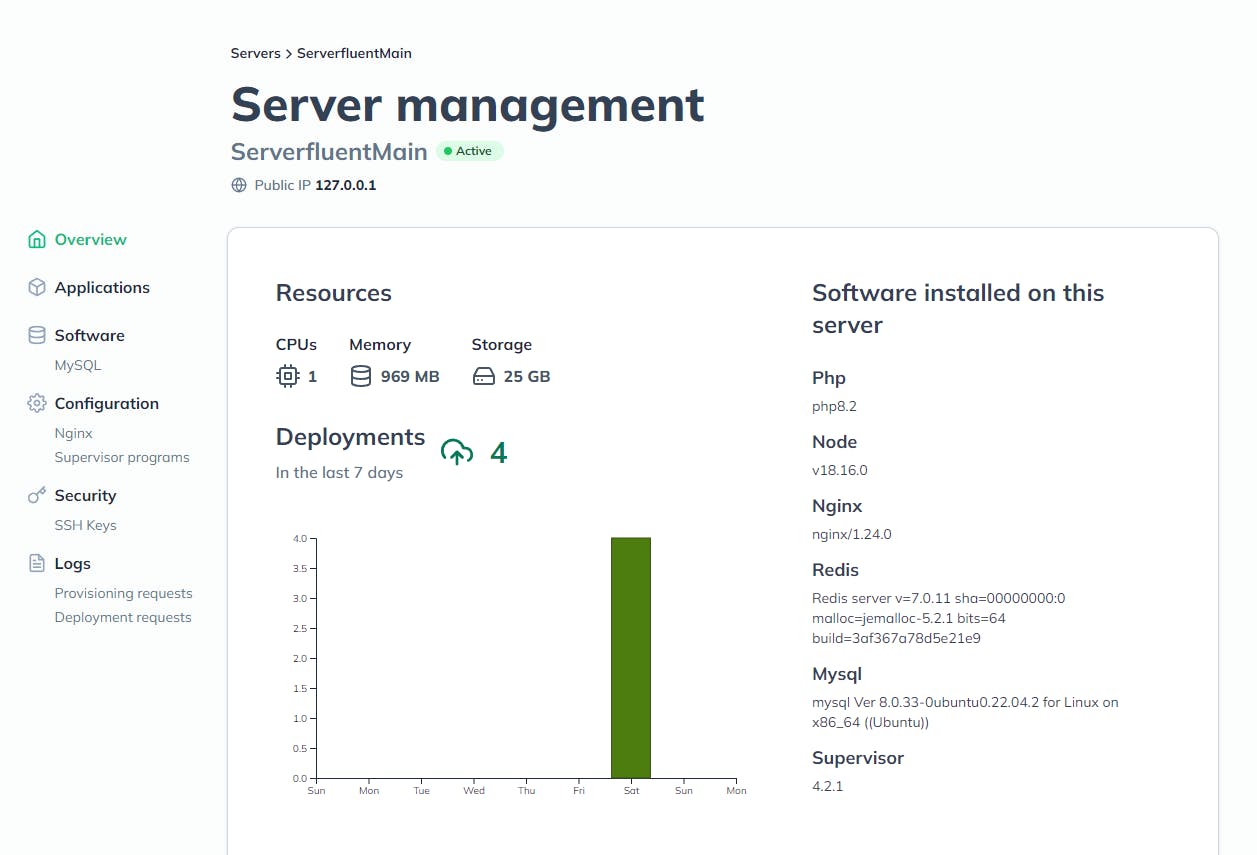
Task: Open the Servers breadcrumb link
Action: [x=254, y=53]
